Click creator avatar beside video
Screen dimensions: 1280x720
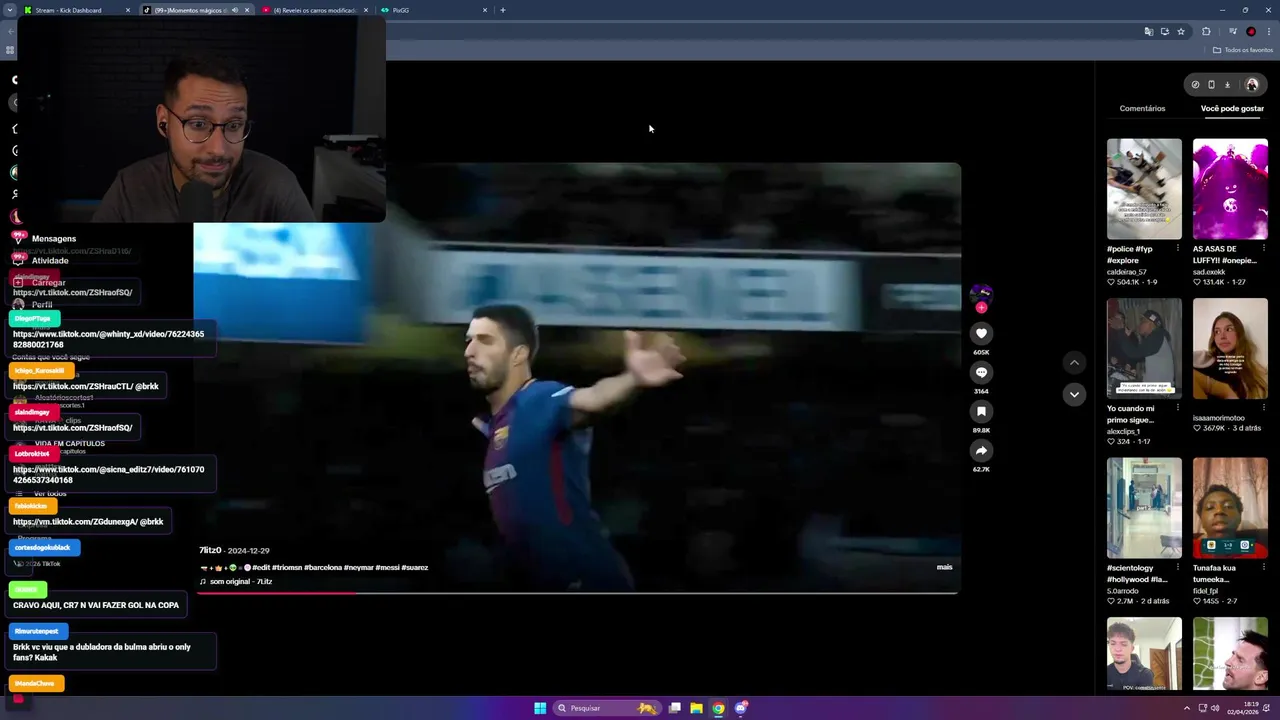pos(981,294)
